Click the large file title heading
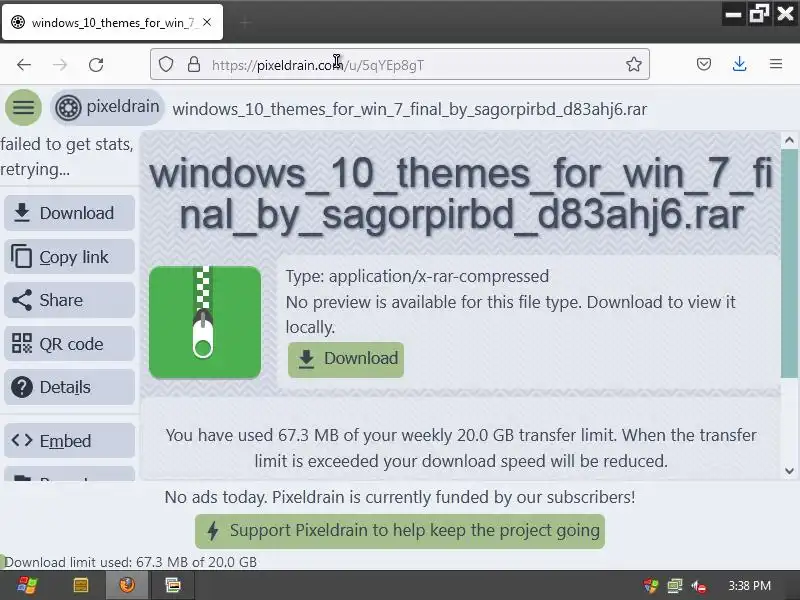The height and width of the screenshot is (600, 800). pyautogui.click(x=461, y=194)
